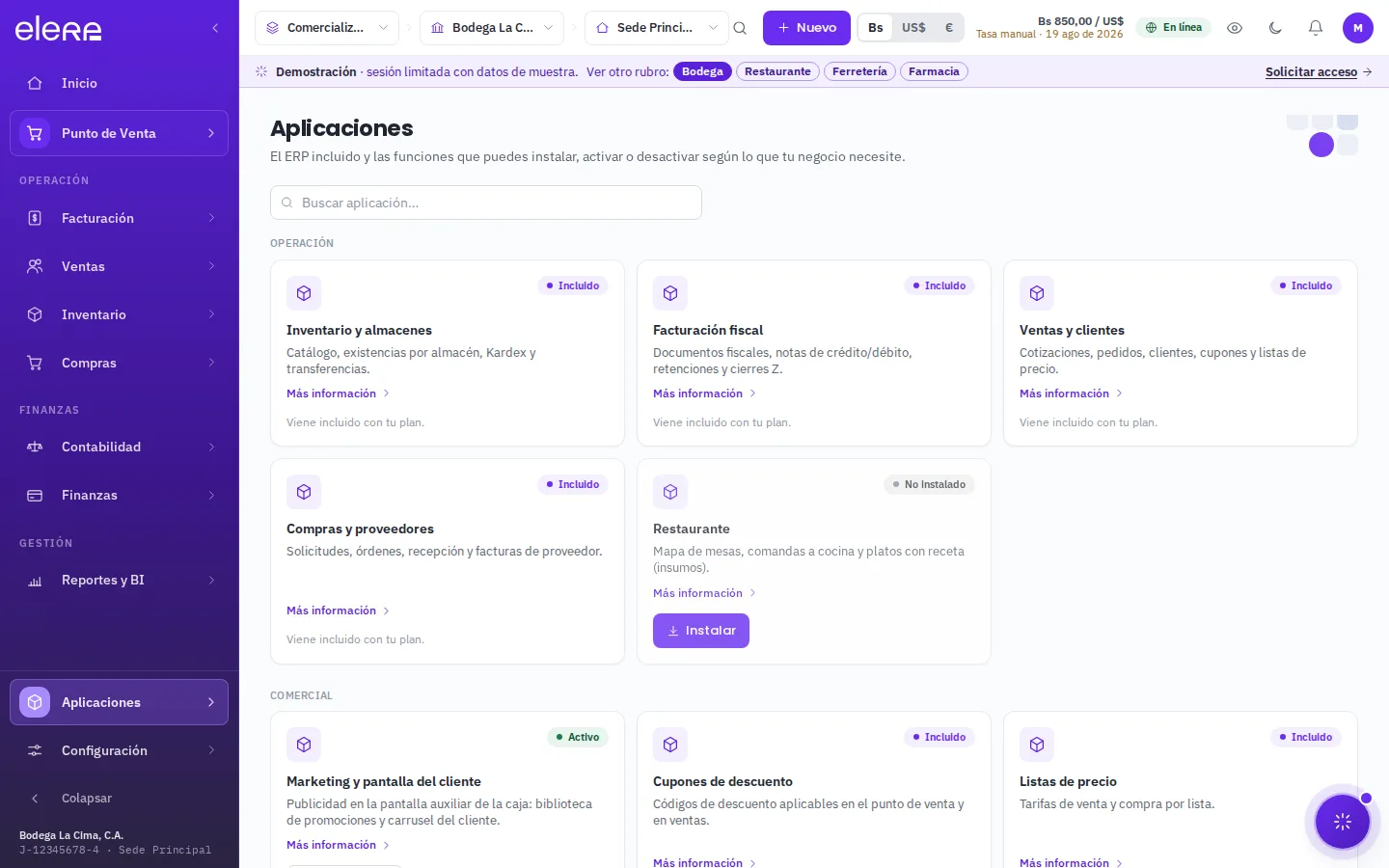Open the Bodega La C... dropdown
Image resolution: width=1389 pixels, height=868 pixels.
click(492, 28)
